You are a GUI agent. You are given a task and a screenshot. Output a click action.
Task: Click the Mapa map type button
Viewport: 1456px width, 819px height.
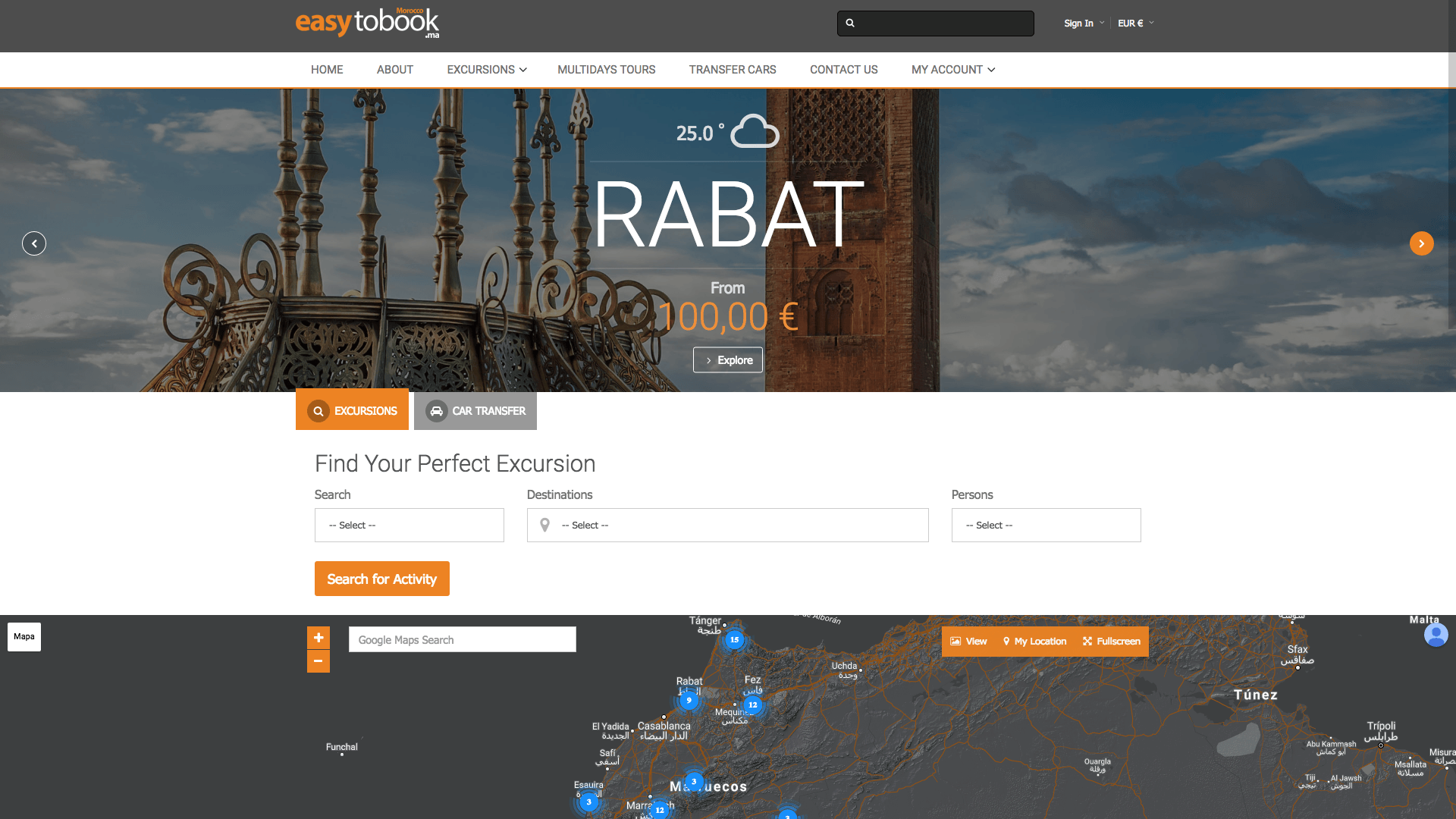tap(24, 637)
